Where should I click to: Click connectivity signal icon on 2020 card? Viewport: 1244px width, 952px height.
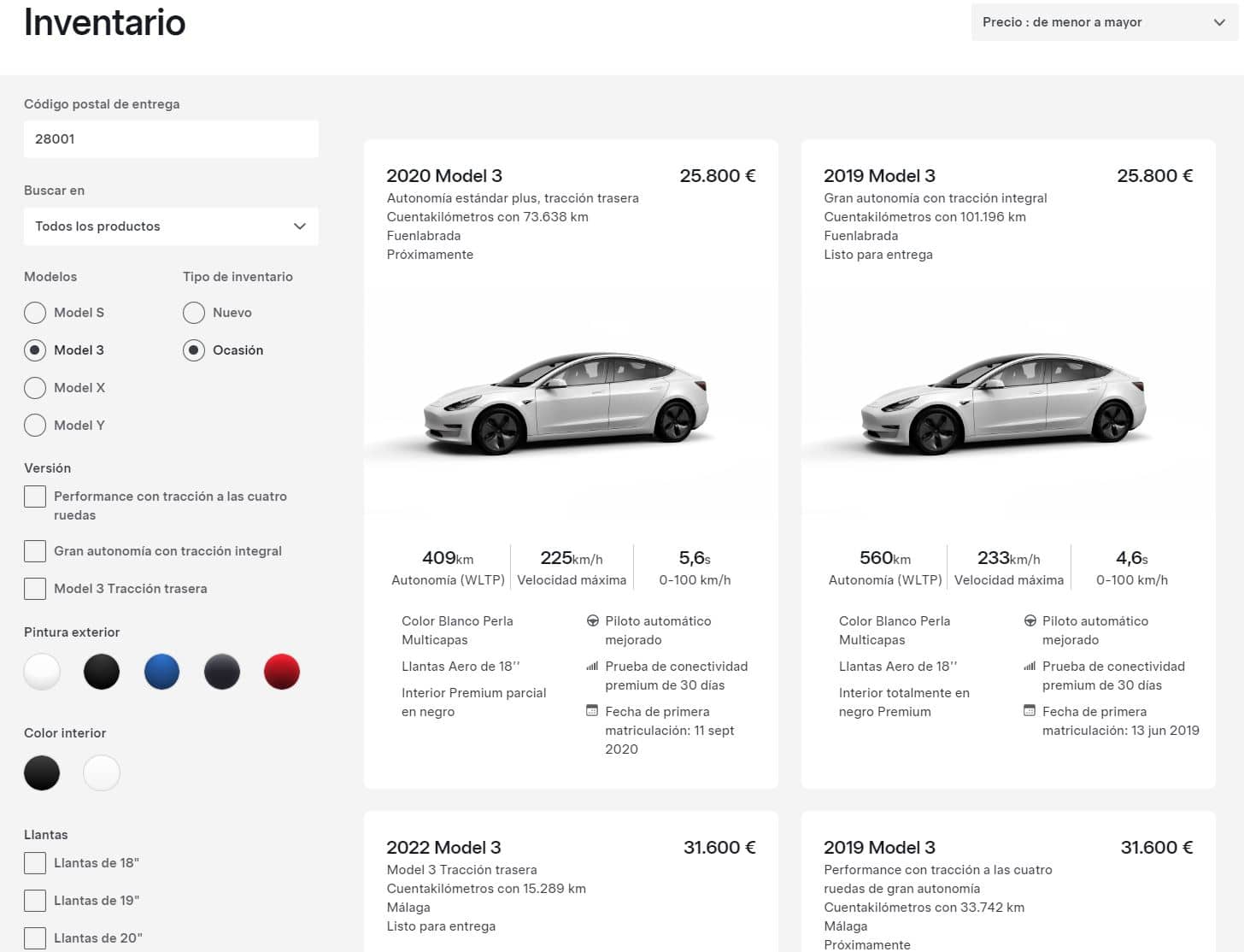pyautogui.click(x=592, y=667)
